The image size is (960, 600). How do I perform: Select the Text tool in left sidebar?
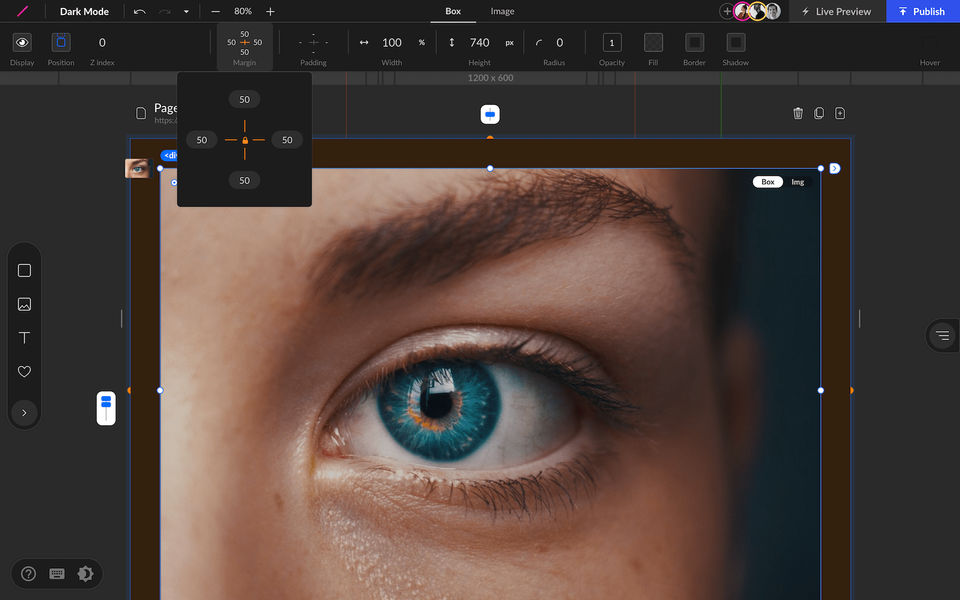point(24,338)
